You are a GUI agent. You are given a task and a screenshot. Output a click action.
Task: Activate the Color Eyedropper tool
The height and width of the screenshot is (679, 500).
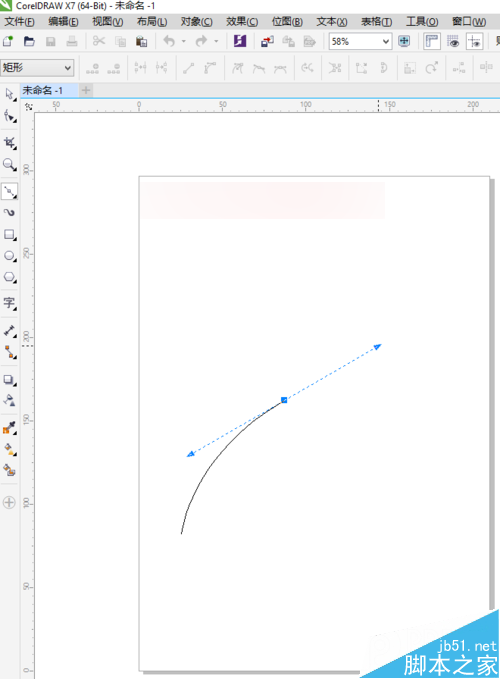[10, 427]
